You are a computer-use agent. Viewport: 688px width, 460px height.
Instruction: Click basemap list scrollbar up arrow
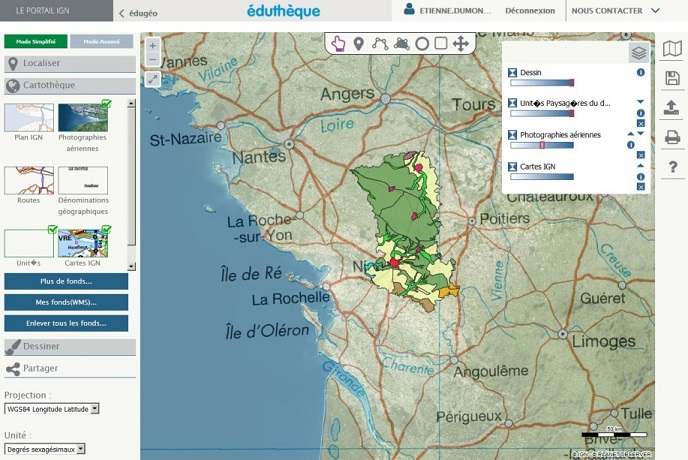(131, 104)
